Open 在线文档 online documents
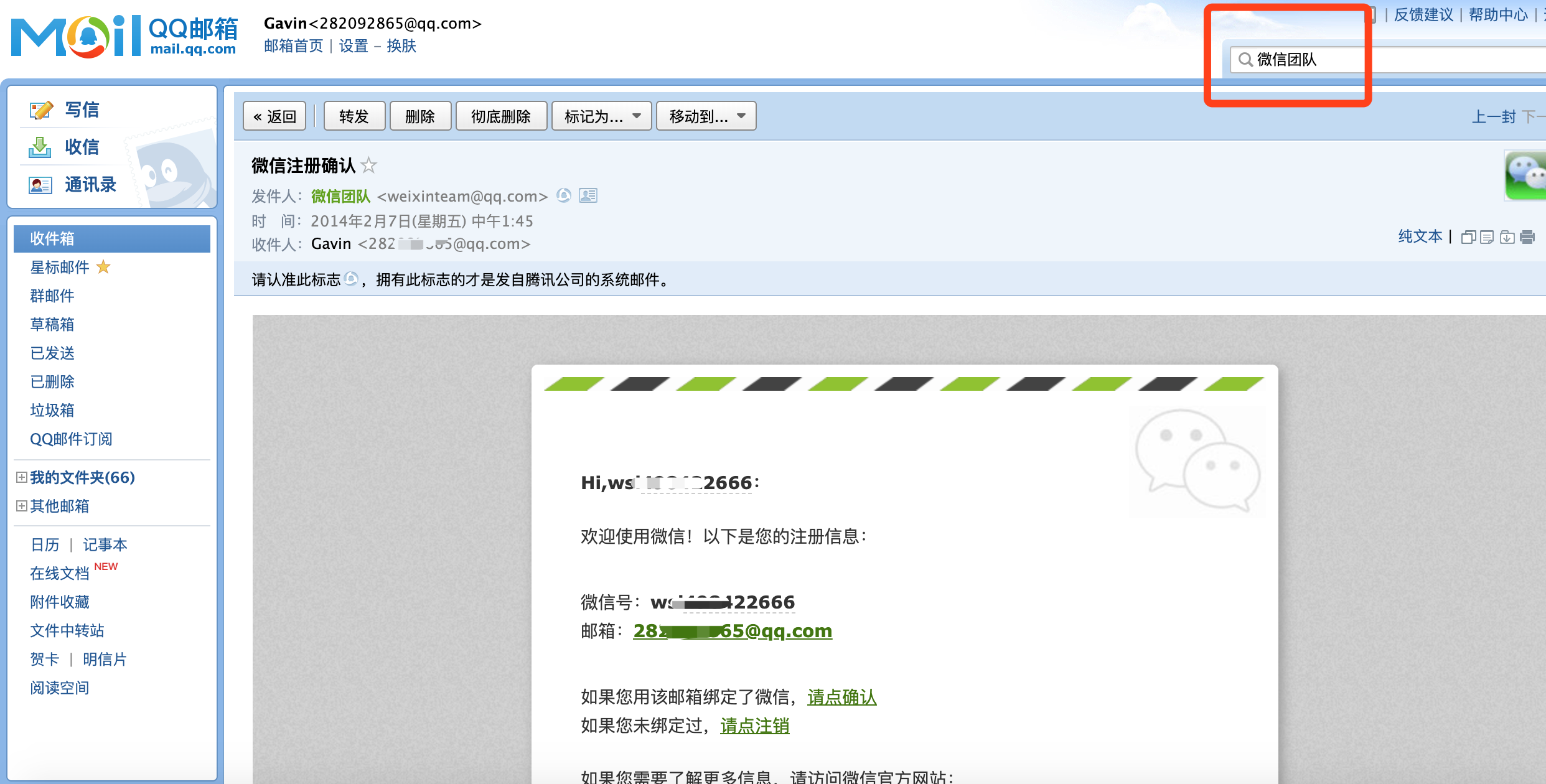This screenshot has height=784, width=1546. pos(60,574)
